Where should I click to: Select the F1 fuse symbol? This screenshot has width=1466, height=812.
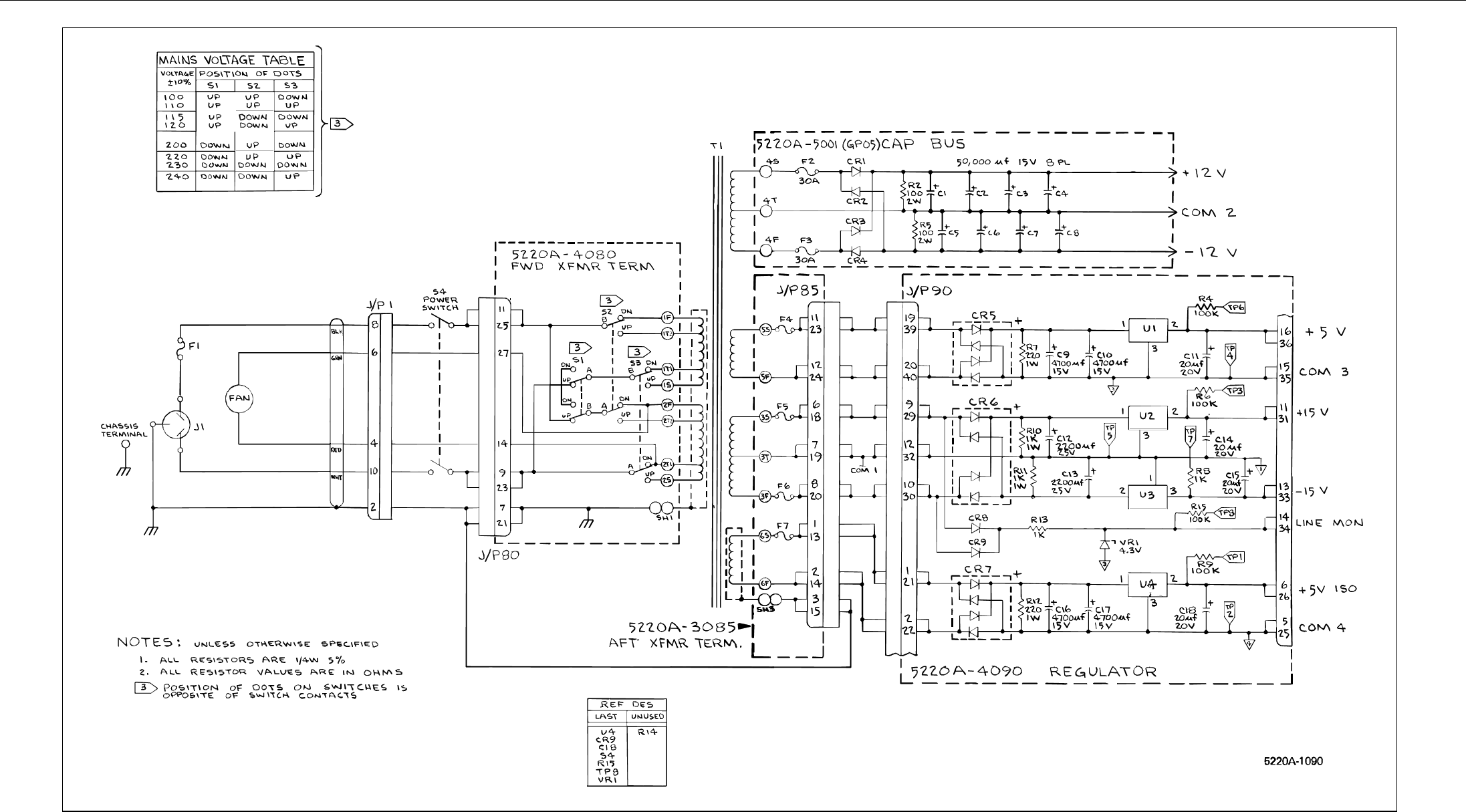pos(180,349)
